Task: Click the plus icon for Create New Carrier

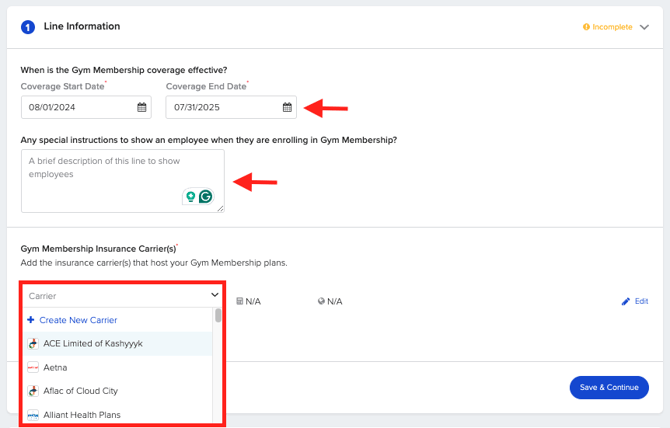Action: 31,320
